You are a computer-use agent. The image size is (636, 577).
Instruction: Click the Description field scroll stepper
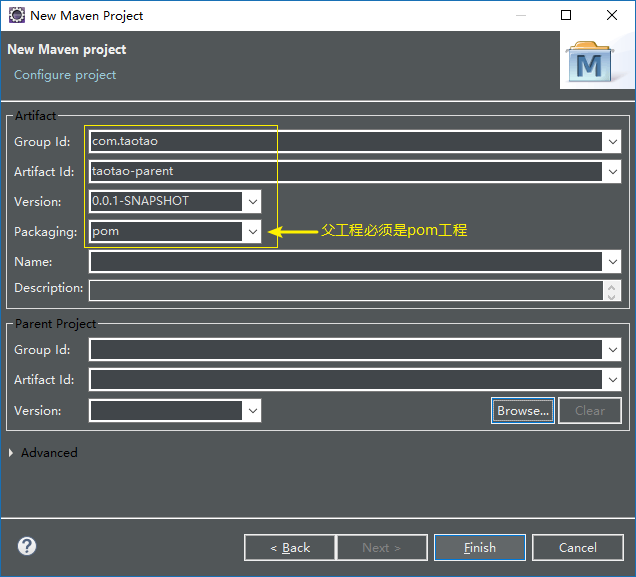click(612, 291)
